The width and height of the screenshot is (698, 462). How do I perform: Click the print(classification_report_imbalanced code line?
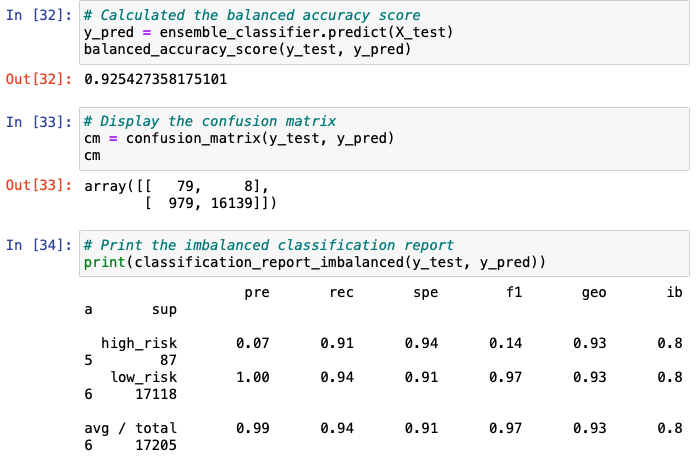315,262
